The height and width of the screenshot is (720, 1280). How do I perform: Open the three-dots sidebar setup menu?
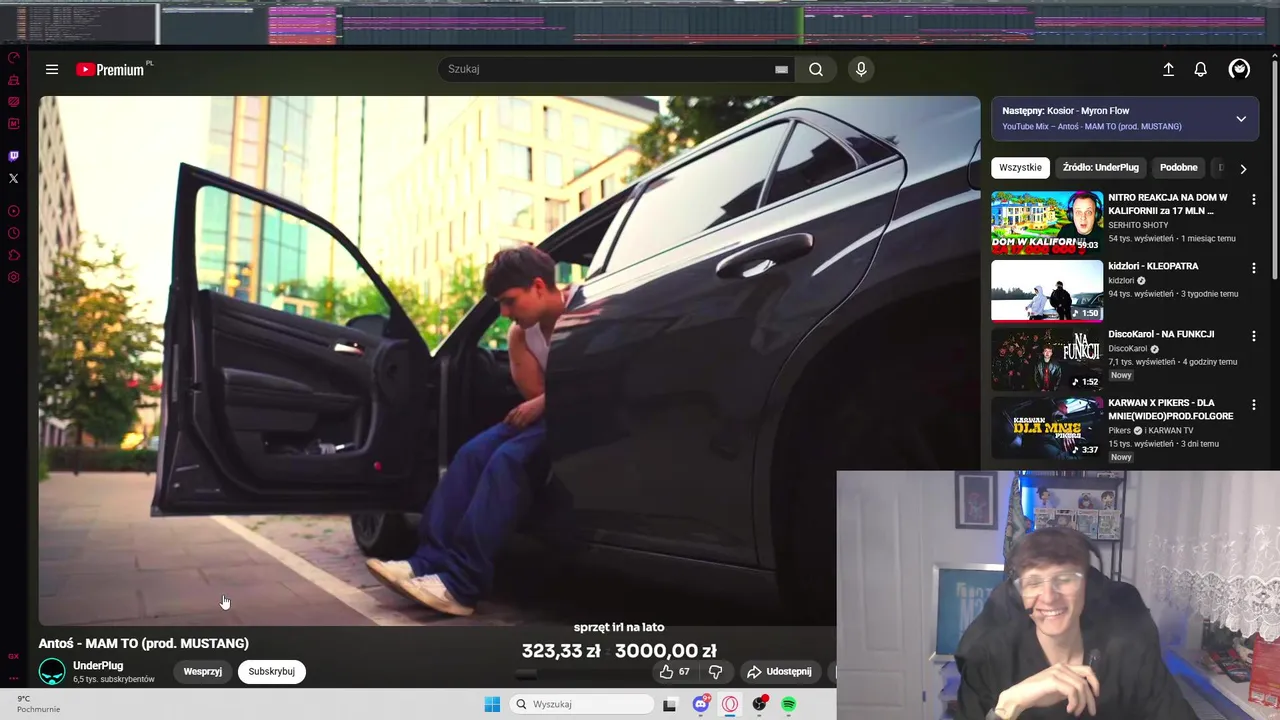pyautogui.click(x=14, y=676)
